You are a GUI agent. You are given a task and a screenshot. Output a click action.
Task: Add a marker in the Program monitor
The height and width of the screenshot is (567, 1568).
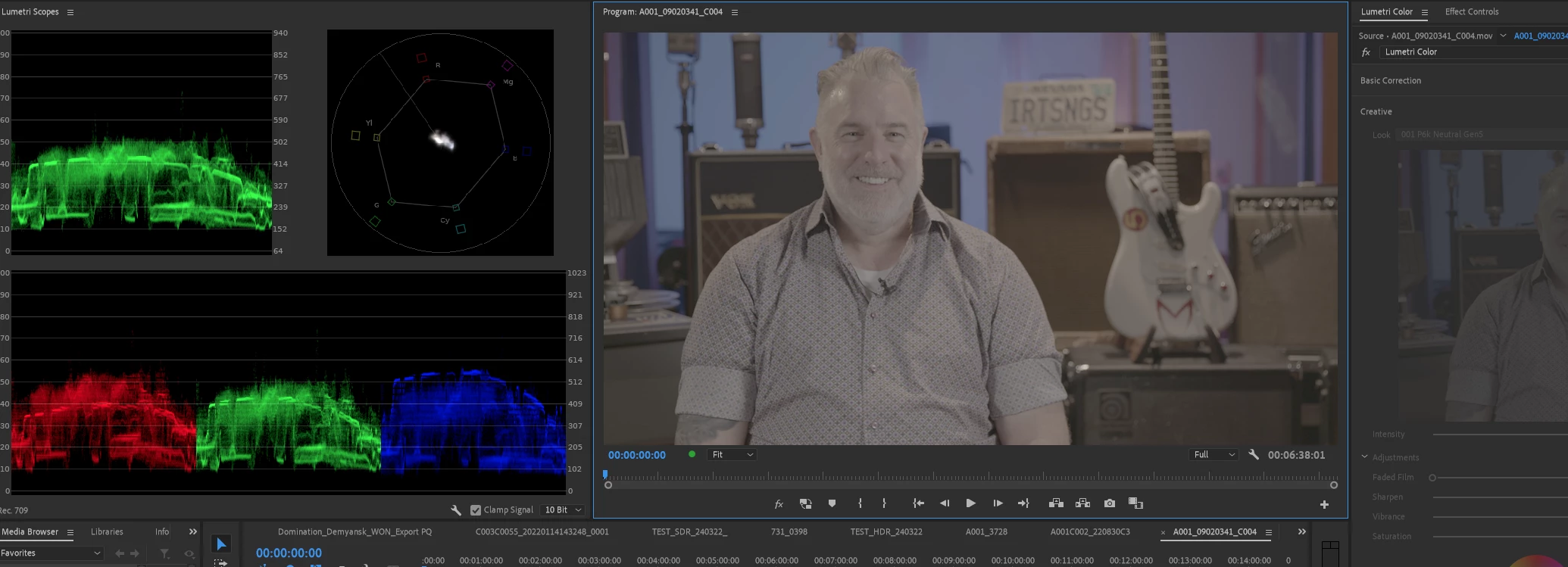pos(832,503)
